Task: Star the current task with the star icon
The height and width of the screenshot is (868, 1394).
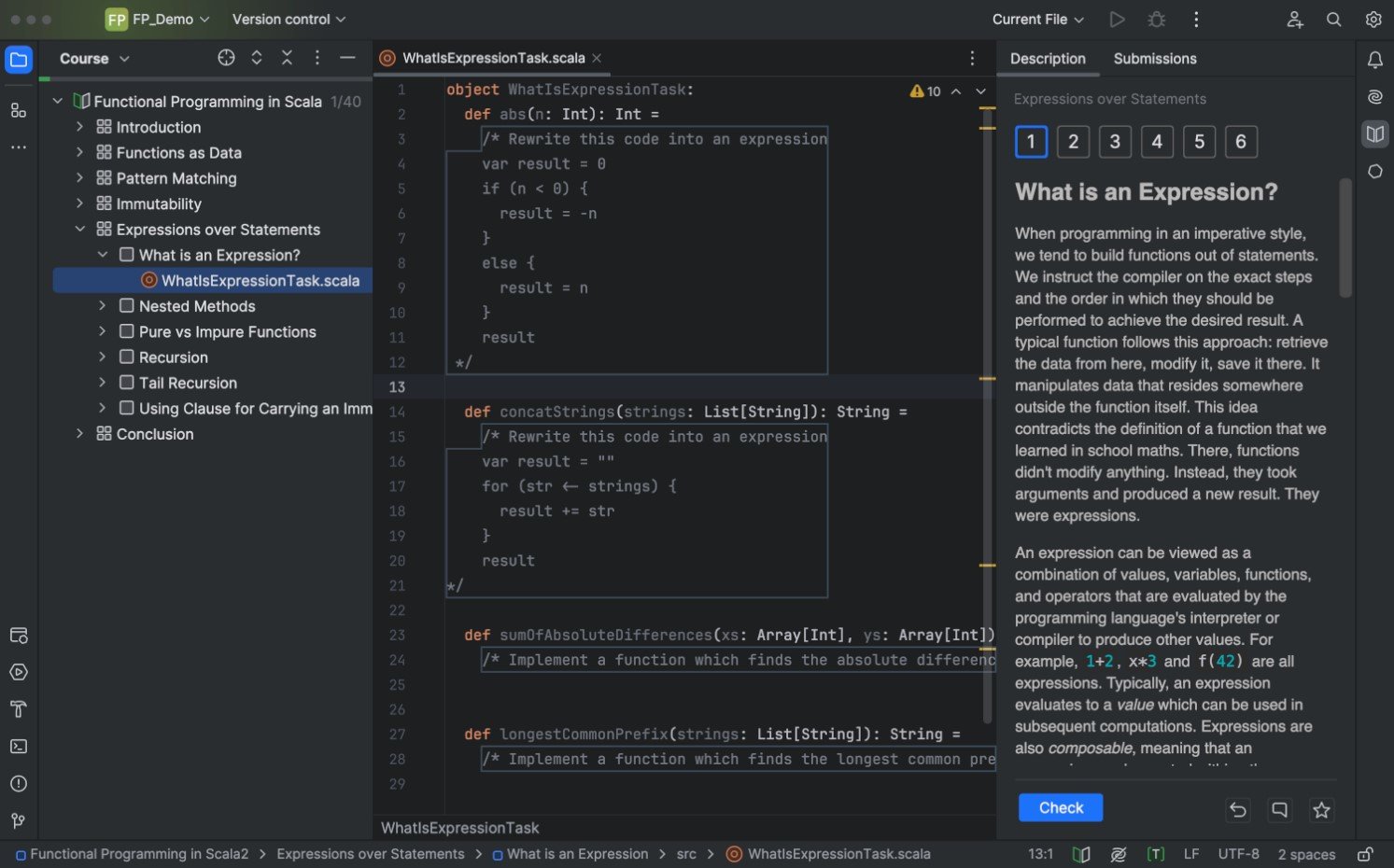Action: click(x=1321, y=810)
